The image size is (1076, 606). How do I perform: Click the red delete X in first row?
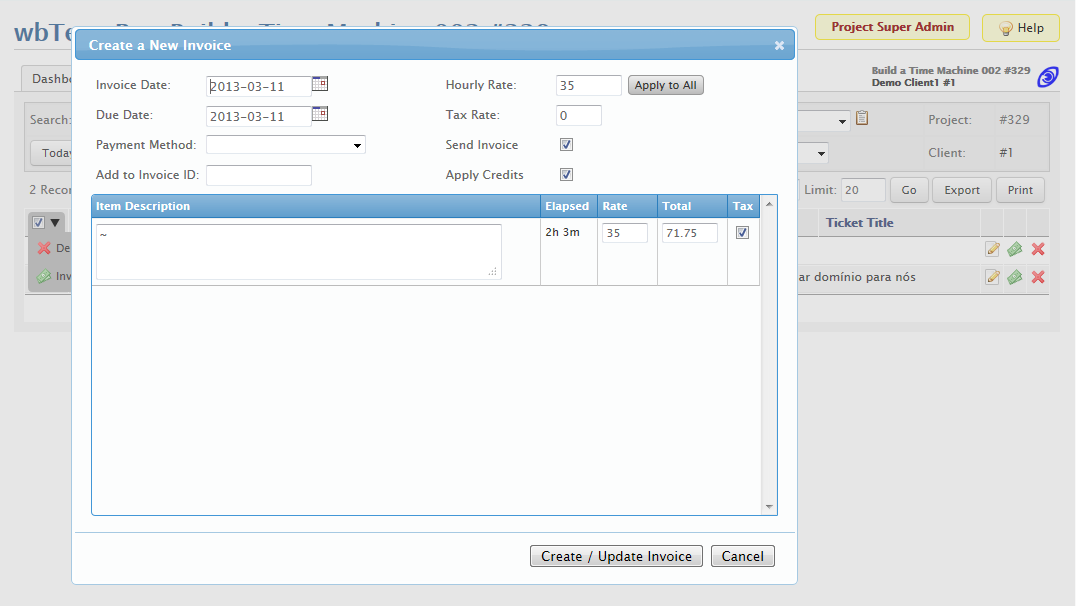point(1038,249)
